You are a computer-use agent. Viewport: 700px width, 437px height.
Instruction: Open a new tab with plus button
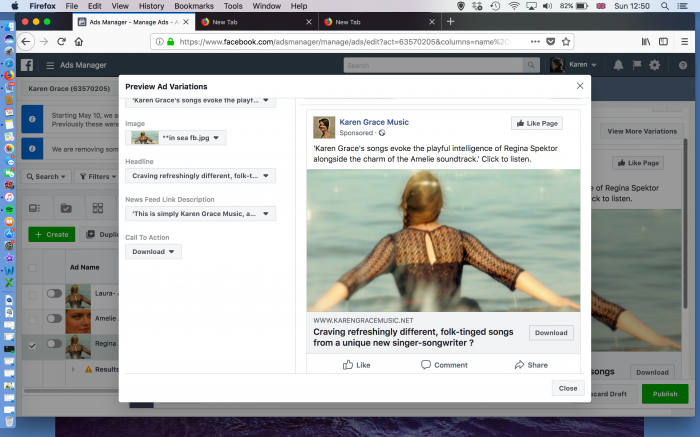tap(450, 21)
